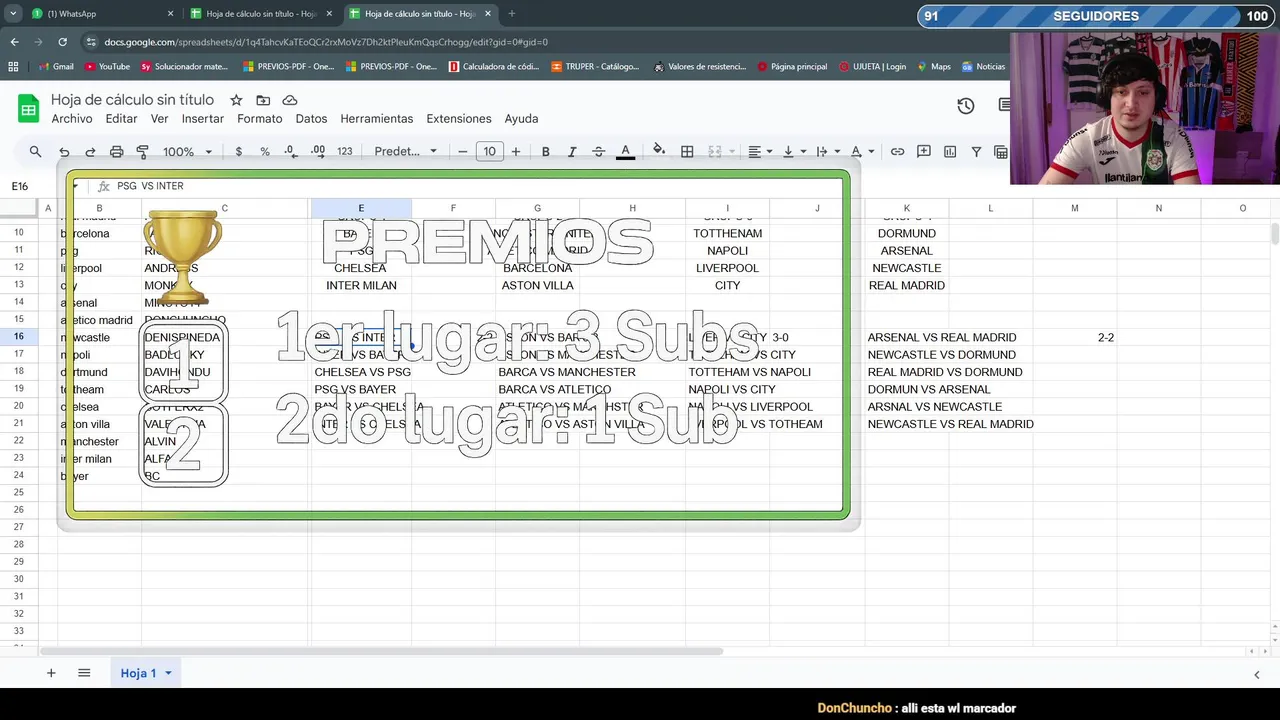The height and width of the screenshot is (720, 1280).
Task: Toggle bold formatting
Action: coord(545,151)
